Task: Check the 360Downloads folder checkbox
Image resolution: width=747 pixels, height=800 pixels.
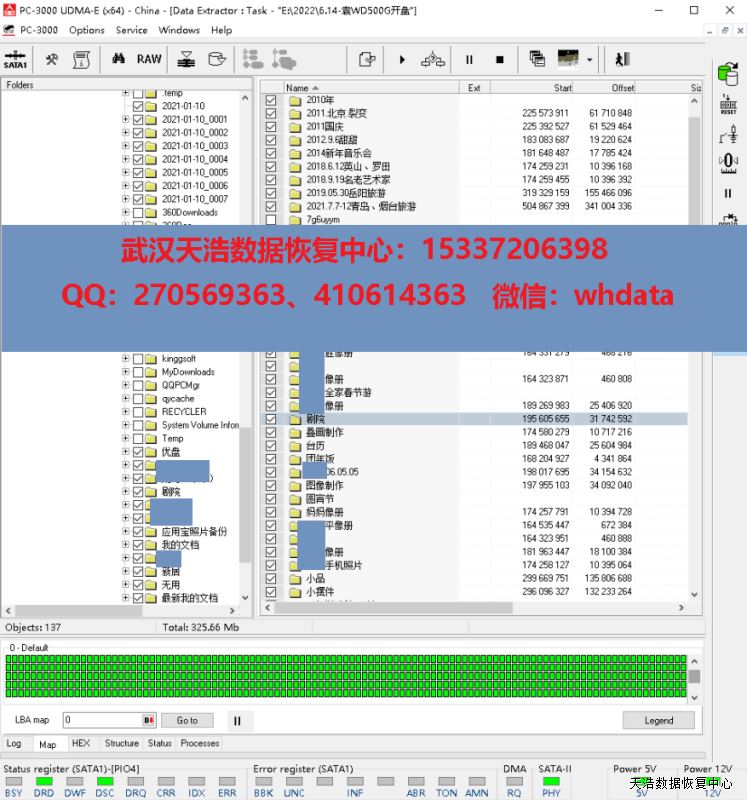Action: coord(138,212)
